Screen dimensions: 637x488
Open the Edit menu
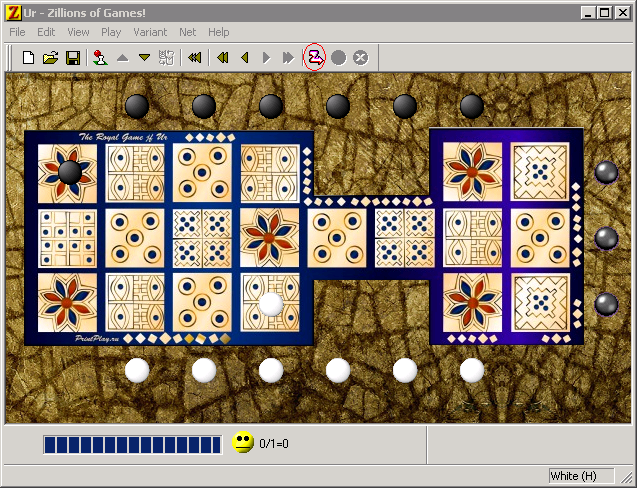point(46,32)
